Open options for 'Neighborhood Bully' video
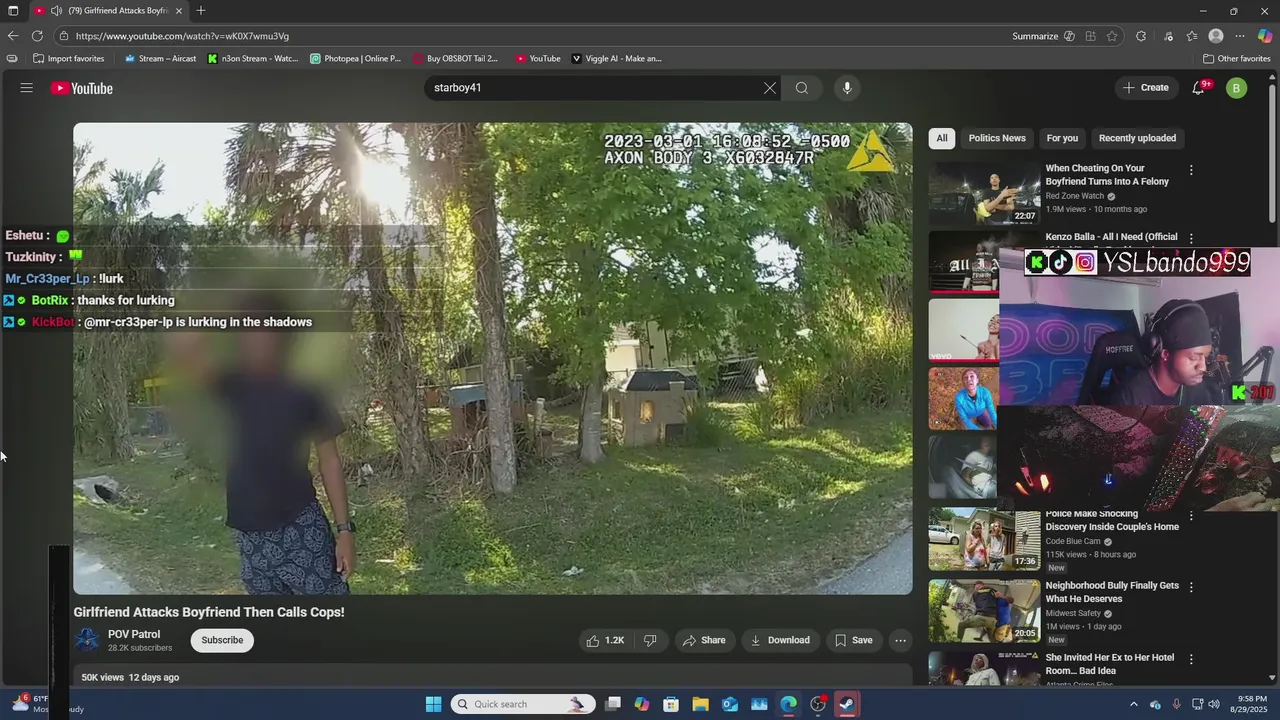Screen dimensions: 1280x720 pyautogui.click(x=1191, y=587)
